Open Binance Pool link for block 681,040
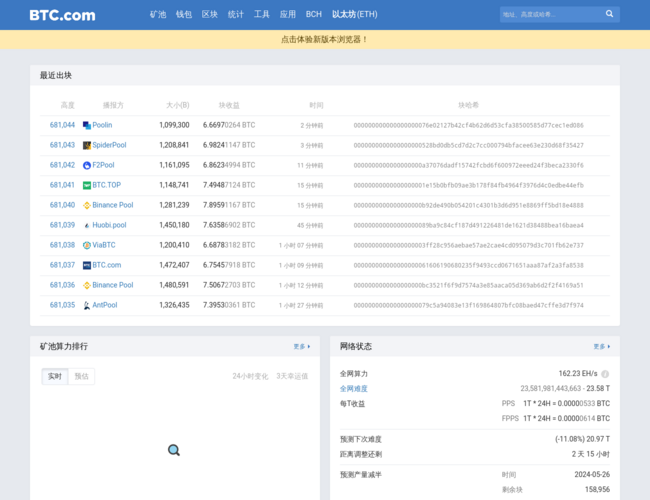 tap(113, 205)
